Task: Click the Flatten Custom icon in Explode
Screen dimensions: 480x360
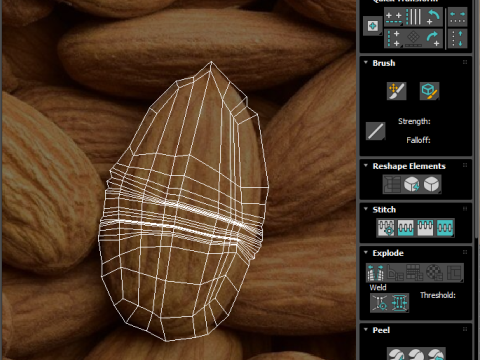Action: click(x=454, y=273)
